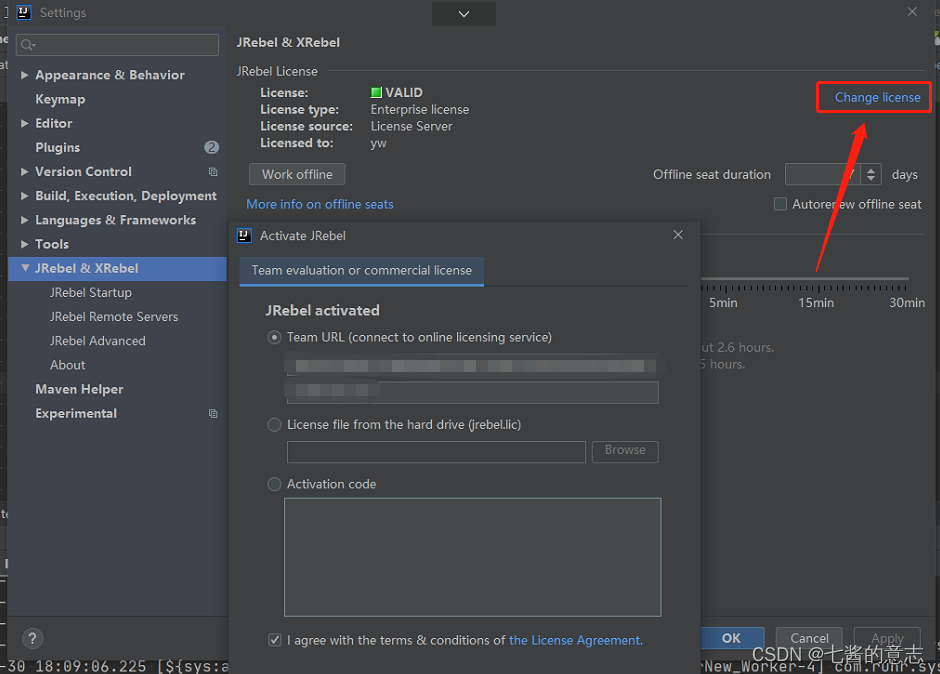Expand the Tools section

click(x=25, y=244)
